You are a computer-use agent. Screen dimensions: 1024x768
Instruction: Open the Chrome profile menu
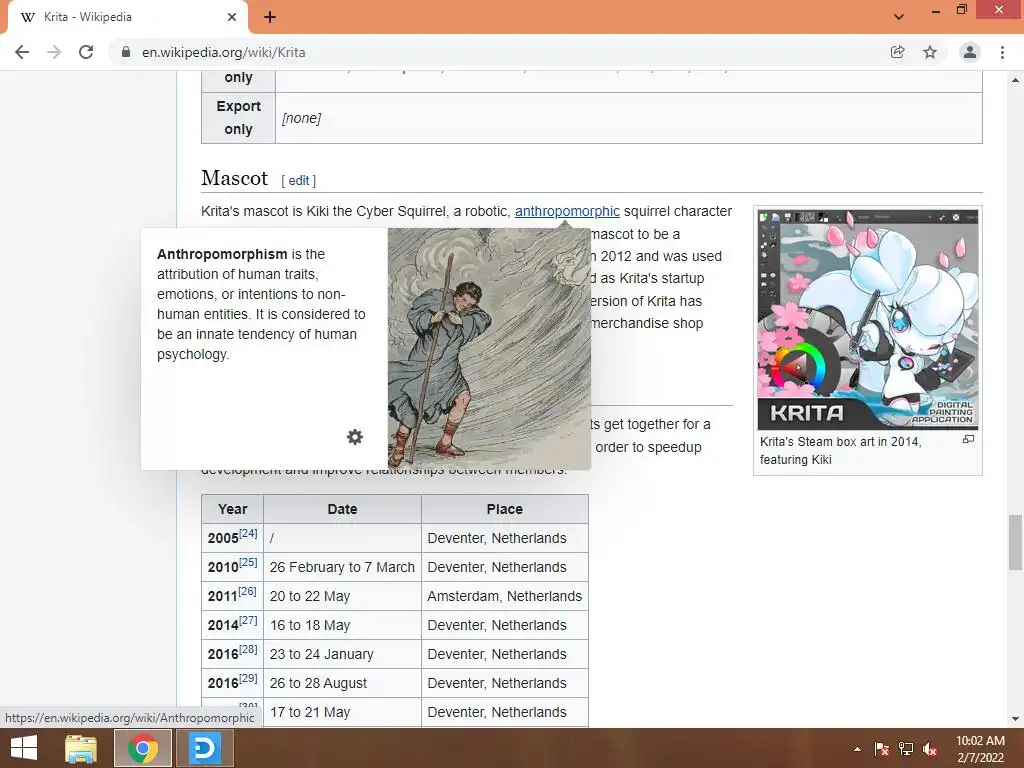pyautogui.click(x=970, y=52)
